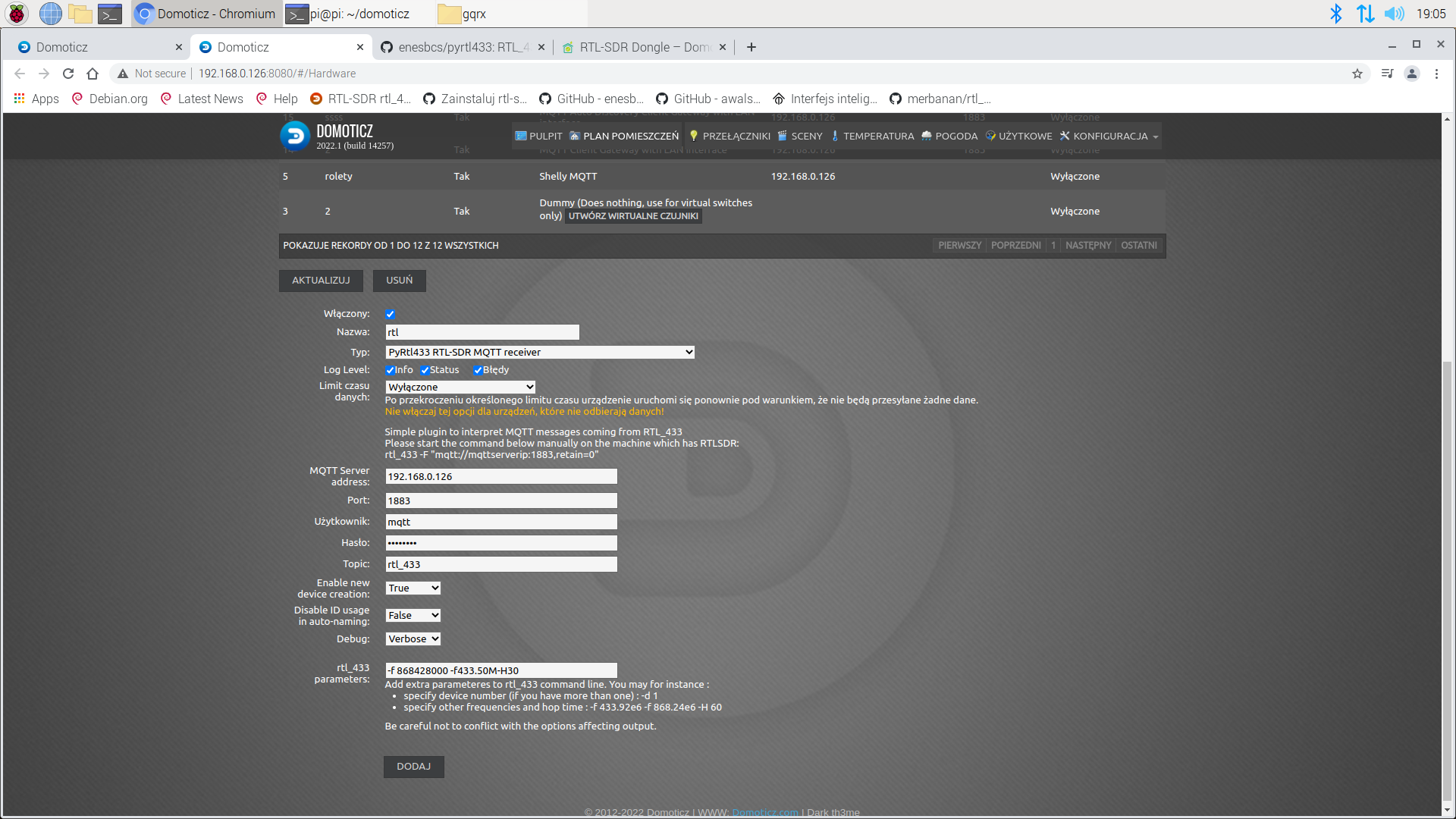Toggle the Status log level checkbox
The height and width of the screenshot is (819, 1456).
425,370
